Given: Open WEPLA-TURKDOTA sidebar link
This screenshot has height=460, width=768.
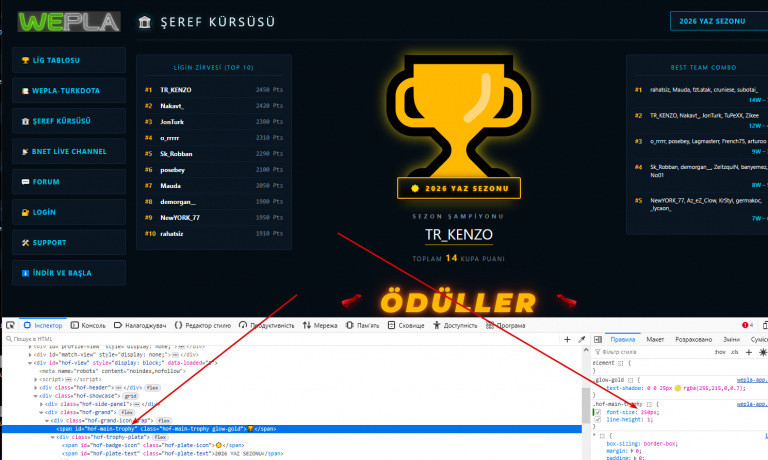Looking at the screenshot, I should pyautogui.click(x=69, y=91).
